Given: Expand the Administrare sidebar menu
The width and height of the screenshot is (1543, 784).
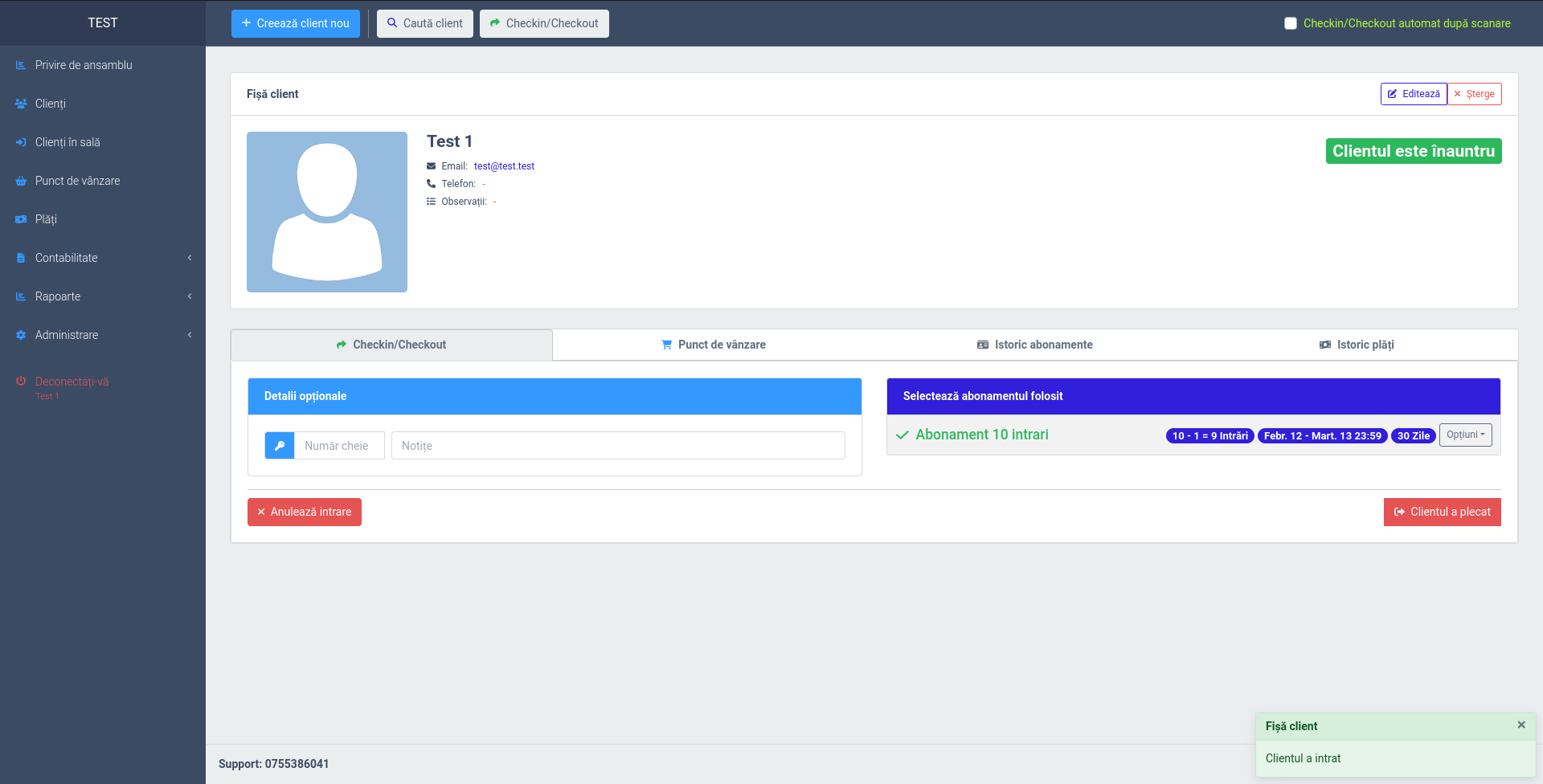Looking at the screenshot, I should 102,335.
